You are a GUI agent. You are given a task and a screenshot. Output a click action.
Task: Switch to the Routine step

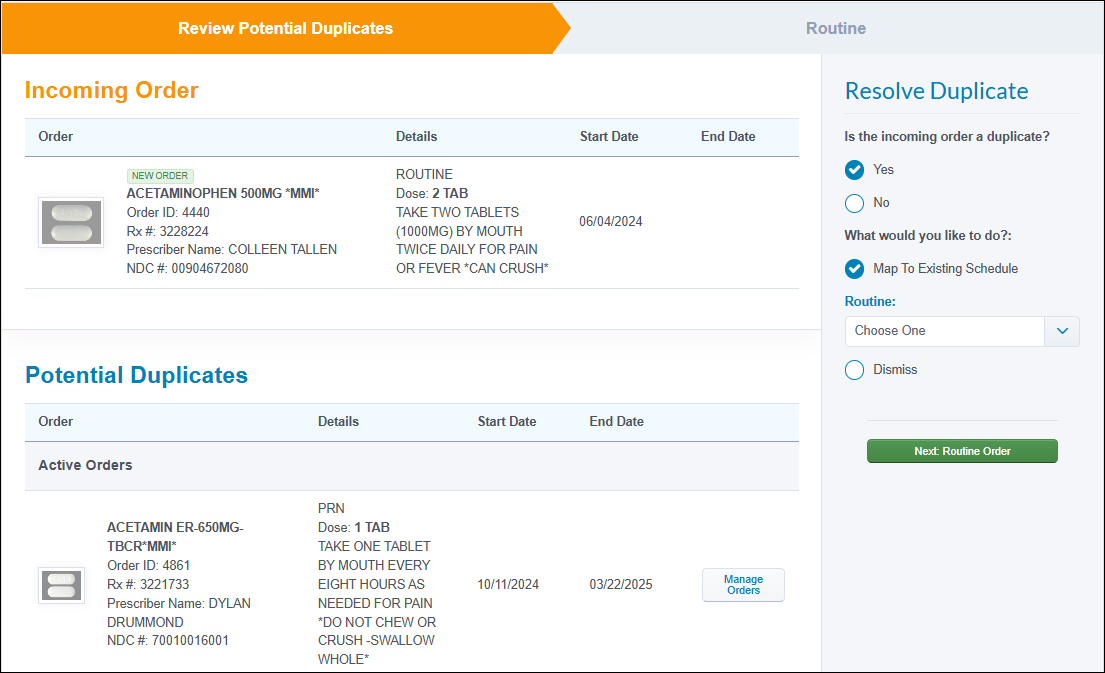click(x=836, y=28)
